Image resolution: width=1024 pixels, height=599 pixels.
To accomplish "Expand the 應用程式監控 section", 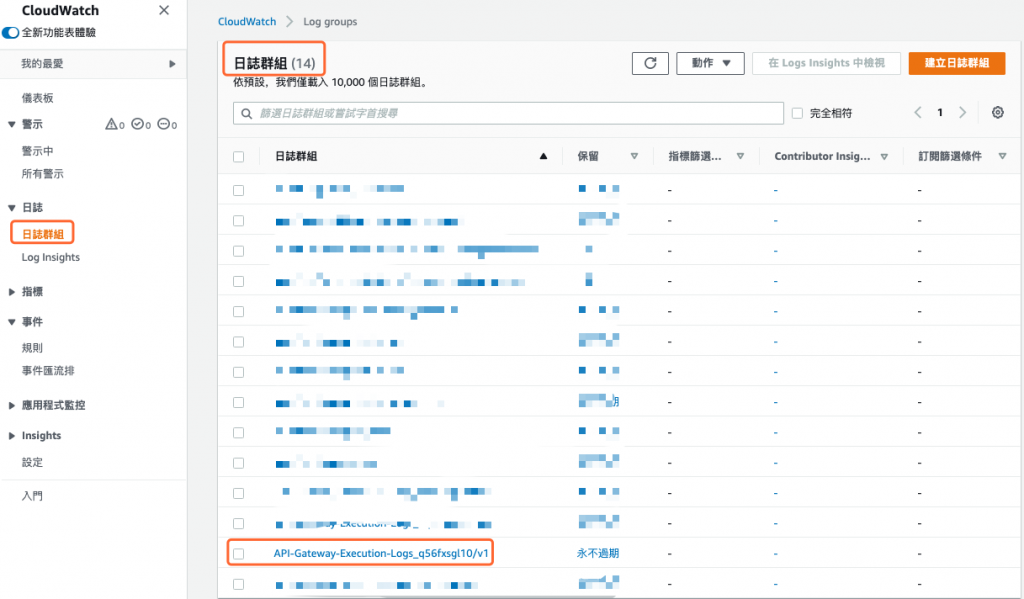I will 12,405.
